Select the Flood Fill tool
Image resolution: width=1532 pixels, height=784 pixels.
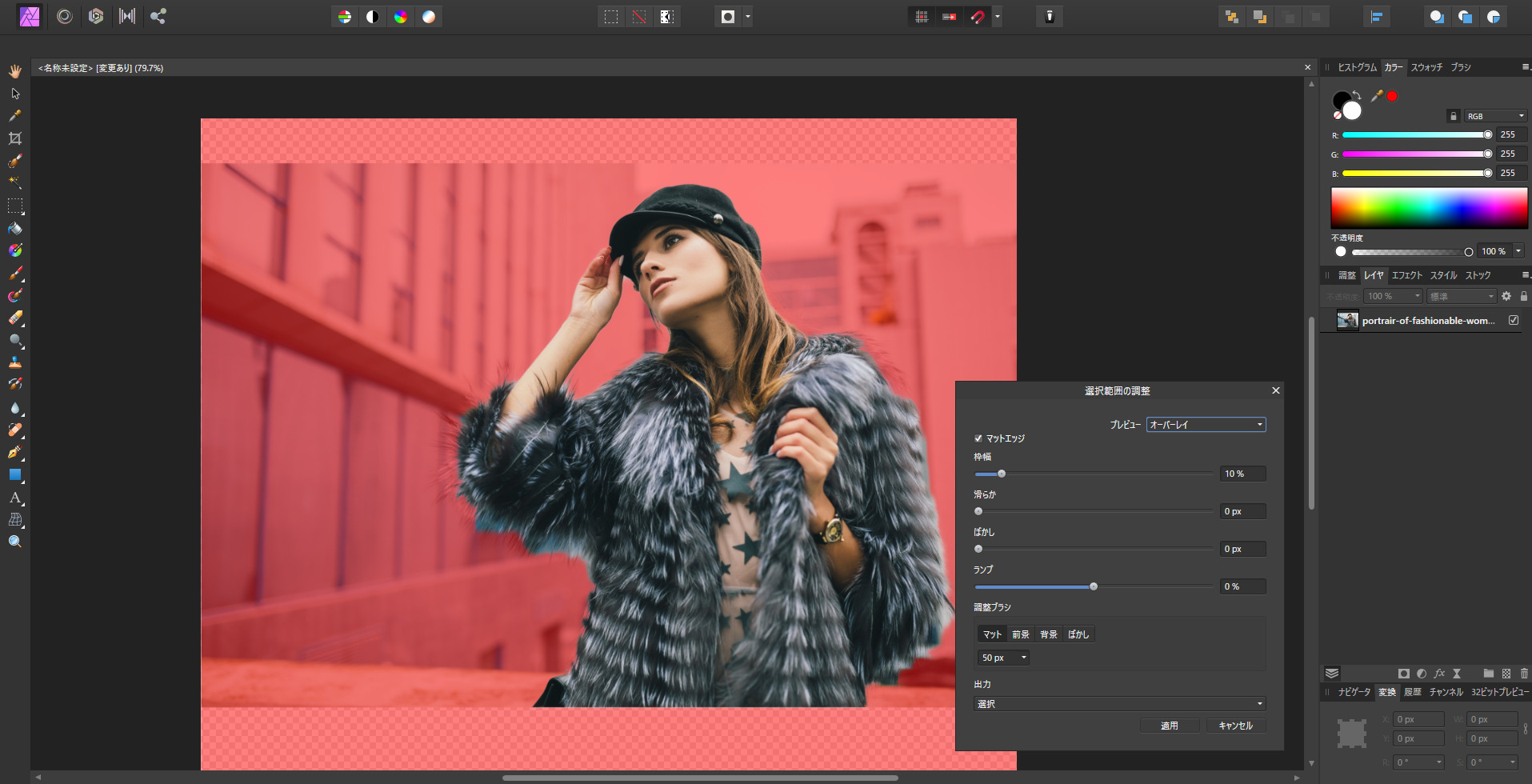coord(14,228)
